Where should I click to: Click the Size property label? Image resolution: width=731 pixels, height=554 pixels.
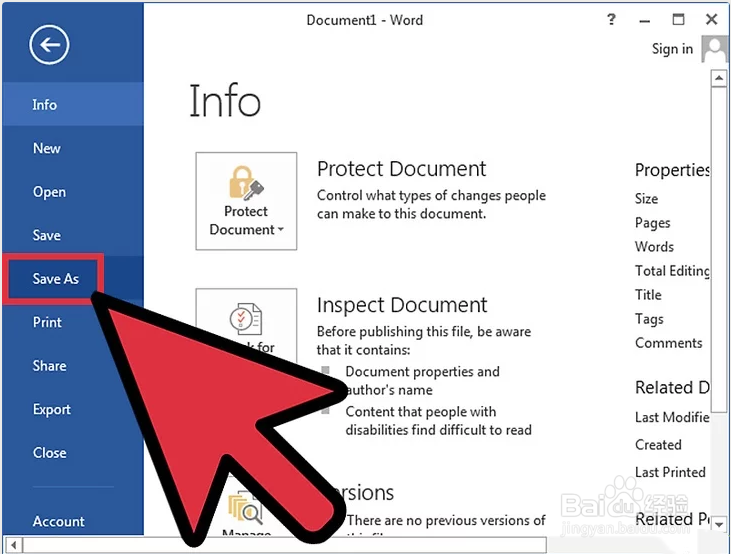646,199
